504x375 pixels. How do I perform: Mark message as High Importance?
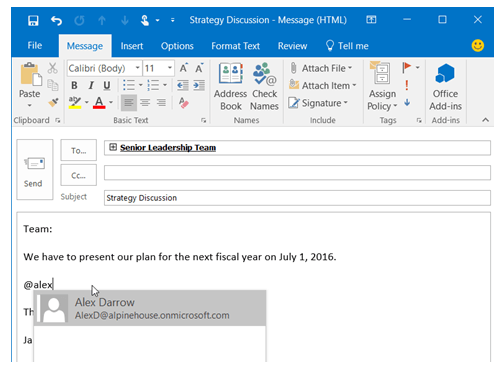coord(407,85)
